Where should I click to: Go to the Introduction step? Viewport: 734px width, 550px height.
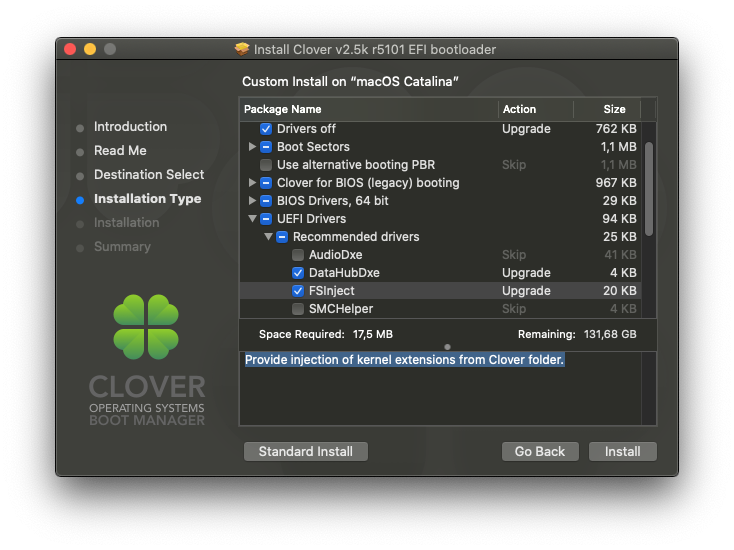[130, 126]
